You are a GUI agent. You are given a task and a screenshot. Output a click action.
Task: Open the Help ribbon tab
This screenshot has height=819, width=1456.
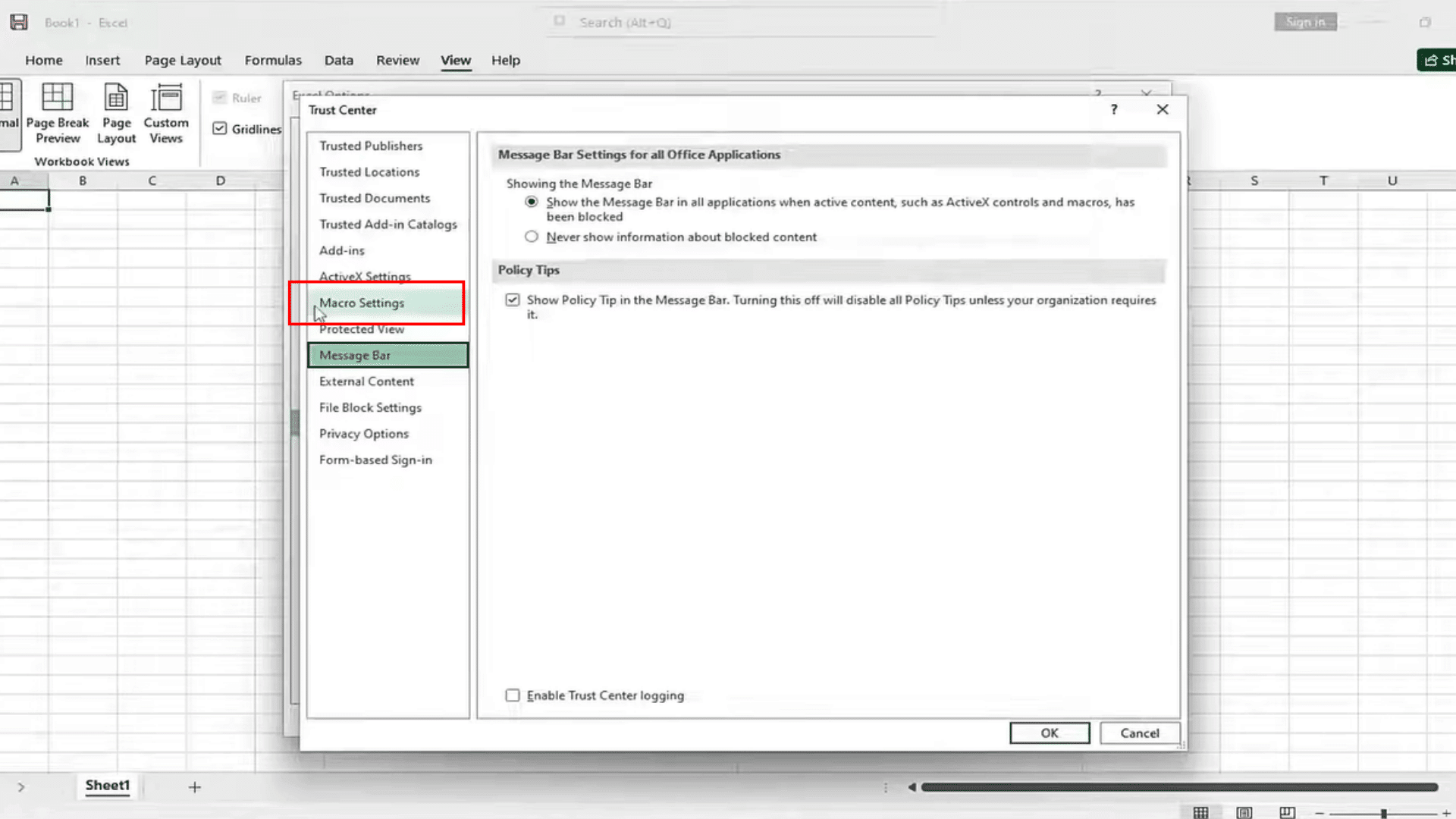[x=506, y=60]
